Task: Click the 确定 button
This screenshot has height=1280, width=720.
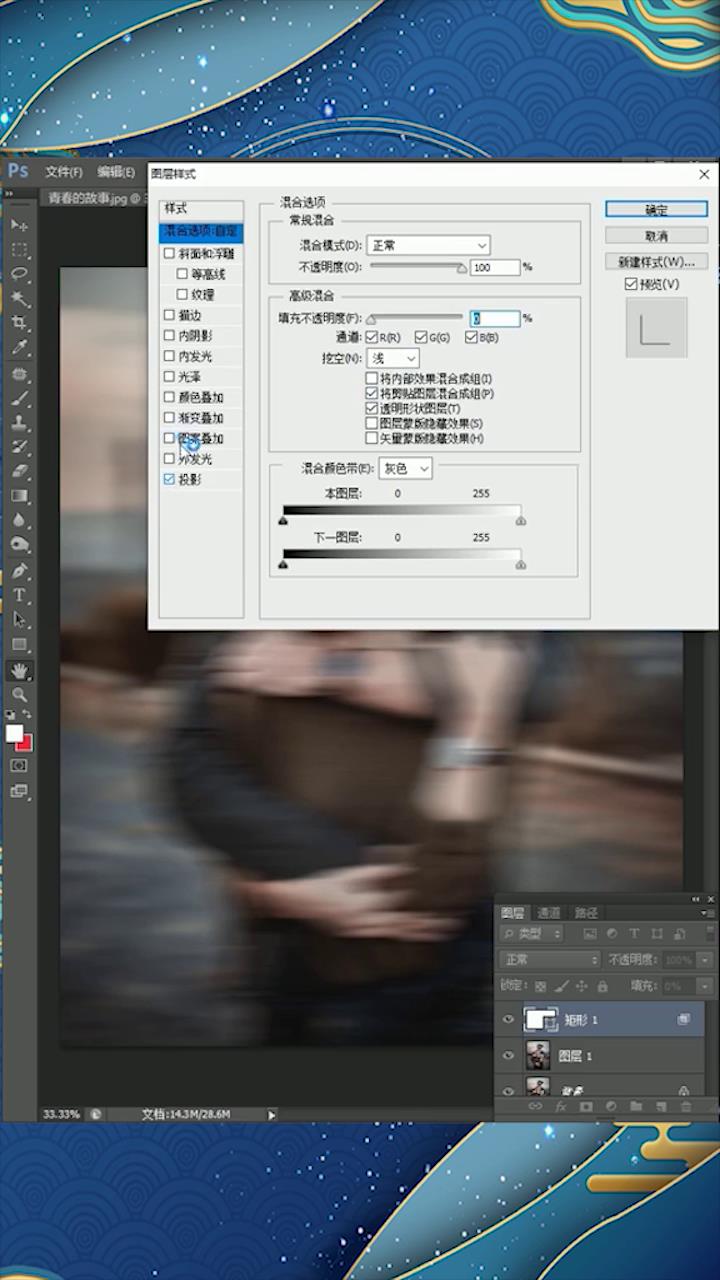Action: [x=656, y=210]
